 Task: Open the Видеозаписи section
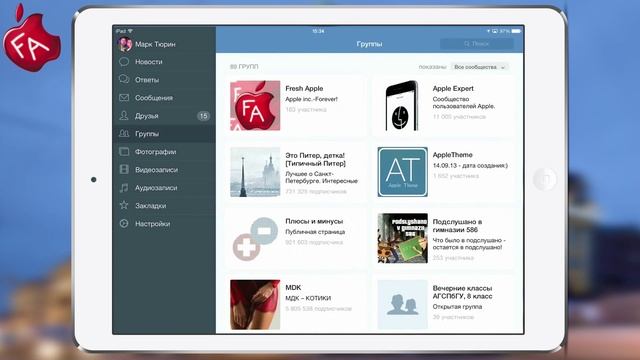pos(156,169)
